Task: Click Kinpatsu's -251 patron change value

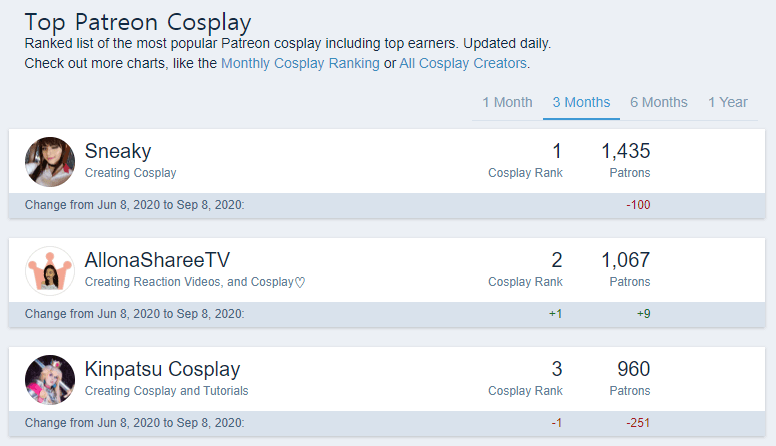Action: tap(638, 423)
